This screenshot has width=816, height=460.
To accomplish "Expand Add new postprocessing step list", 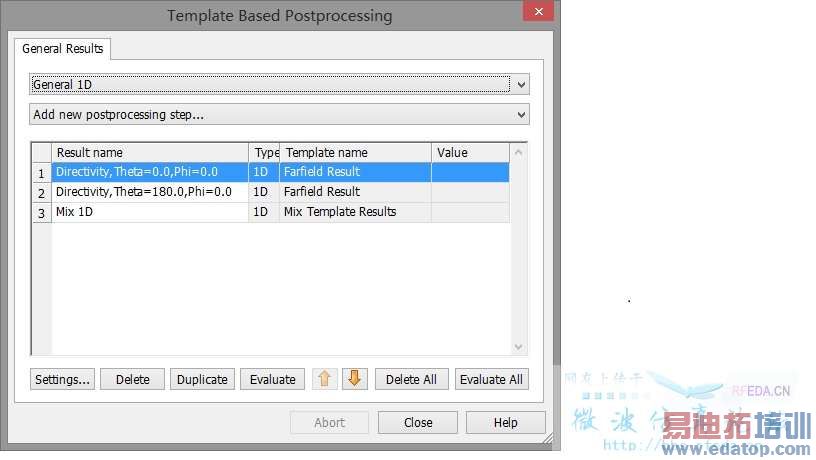I will 279,115.
